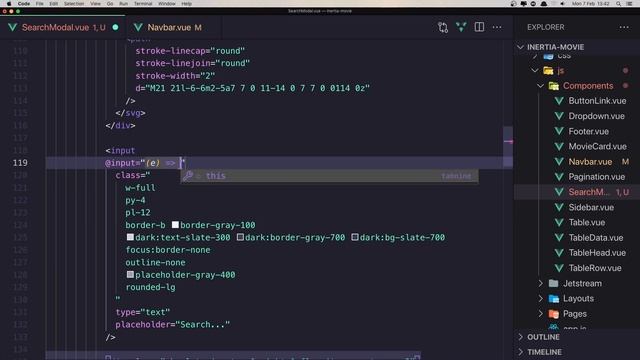Accept the 'this' tabnine autocomplete suggestion
Image resolution: width=640 pixels, height=360 pixels.
click(x=329, y=176)
